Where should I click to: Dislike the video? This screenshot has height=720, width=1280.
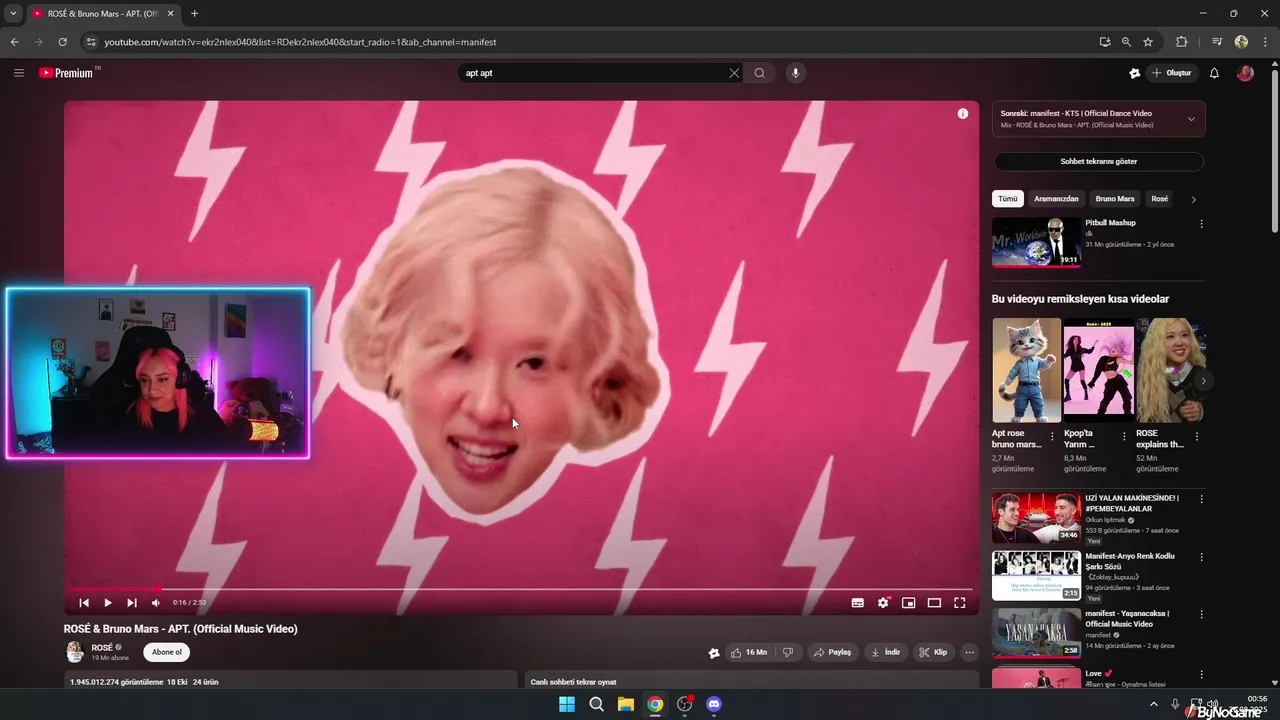click(x=788, y=652)
